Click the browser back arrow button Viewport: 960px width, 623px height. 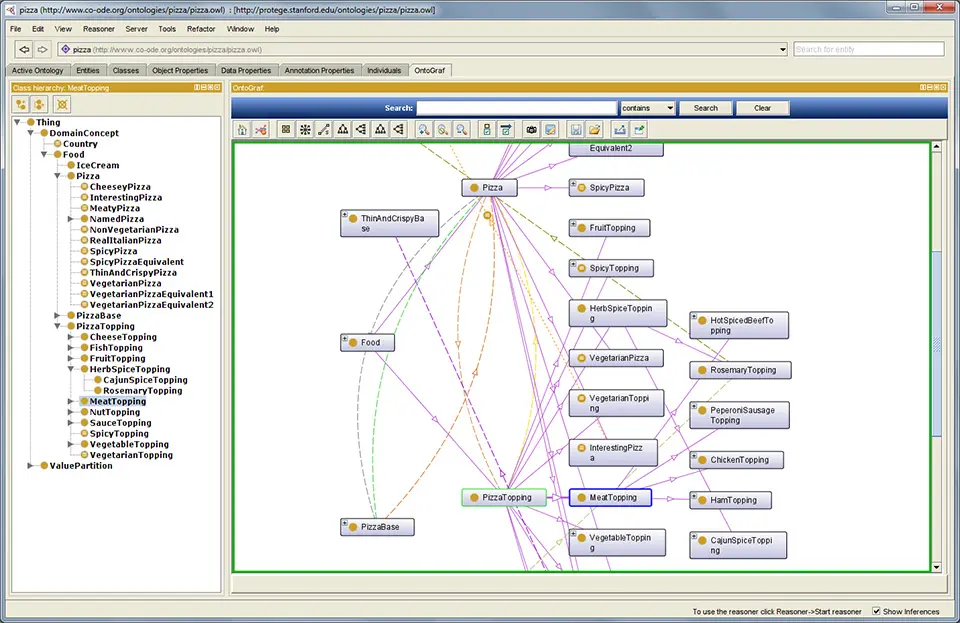coord(23,49)
